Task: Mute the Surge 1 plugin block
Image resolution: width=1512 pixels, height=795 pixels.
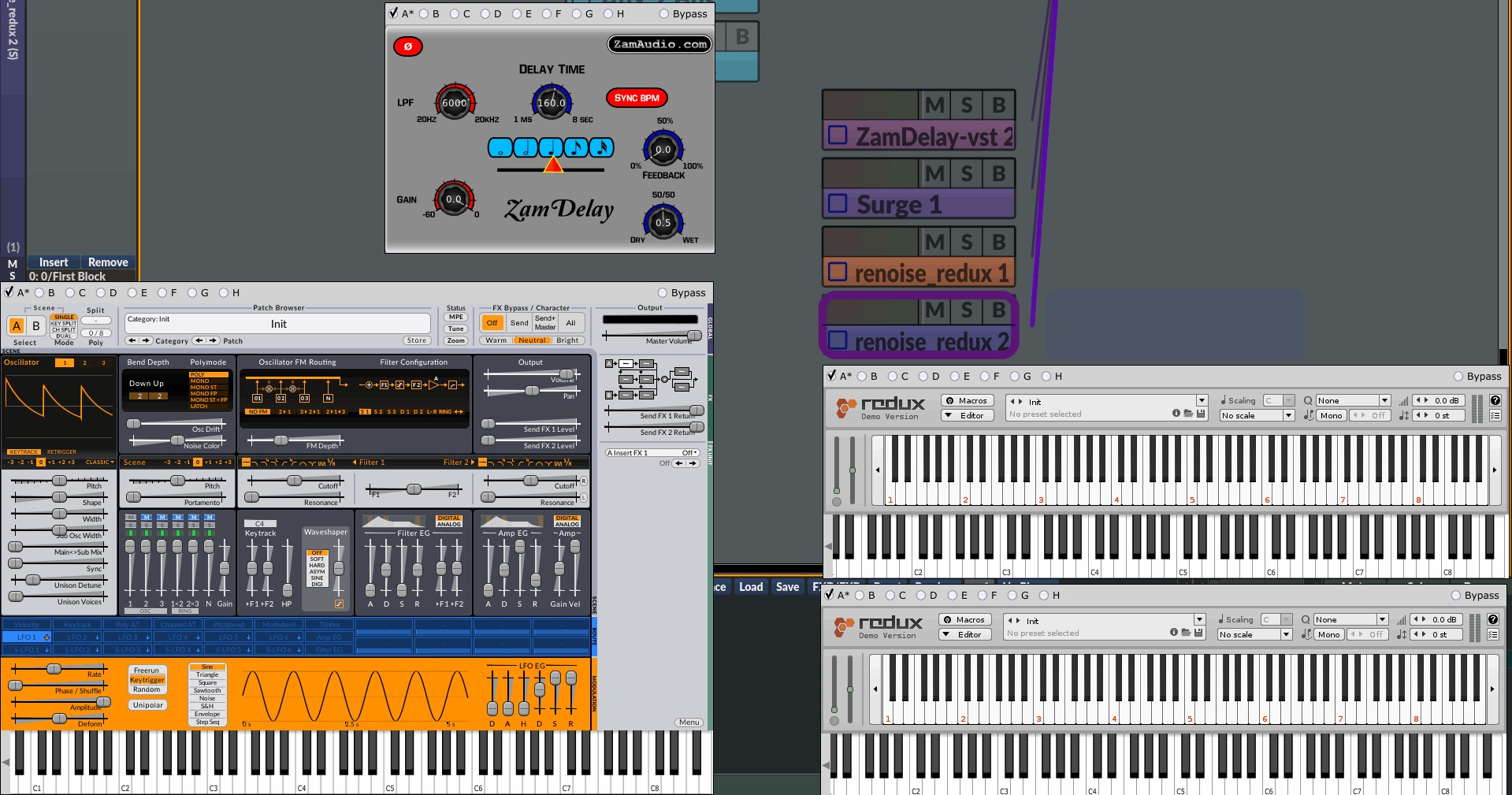Action: [934, 174]
